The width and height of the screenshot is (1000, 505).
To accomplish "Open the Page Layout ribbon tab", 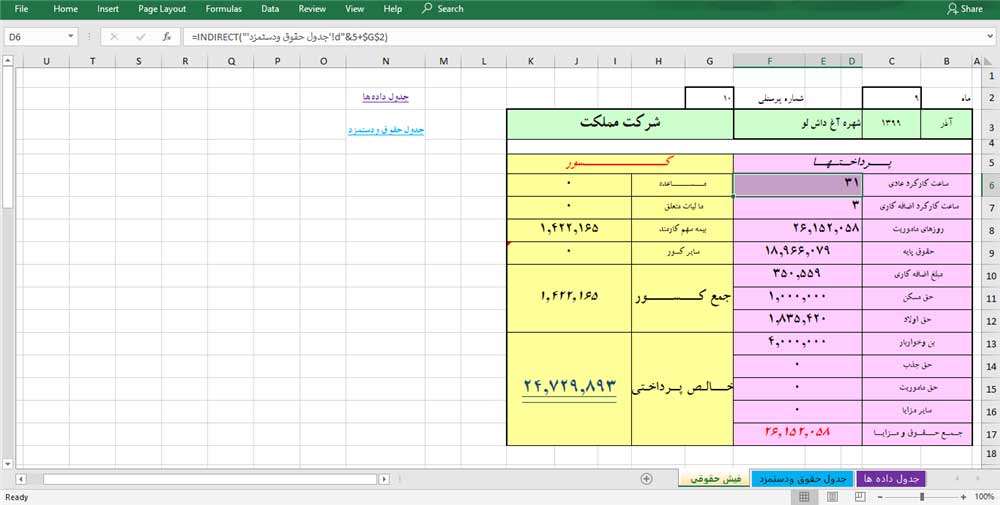I will [162, 9].
